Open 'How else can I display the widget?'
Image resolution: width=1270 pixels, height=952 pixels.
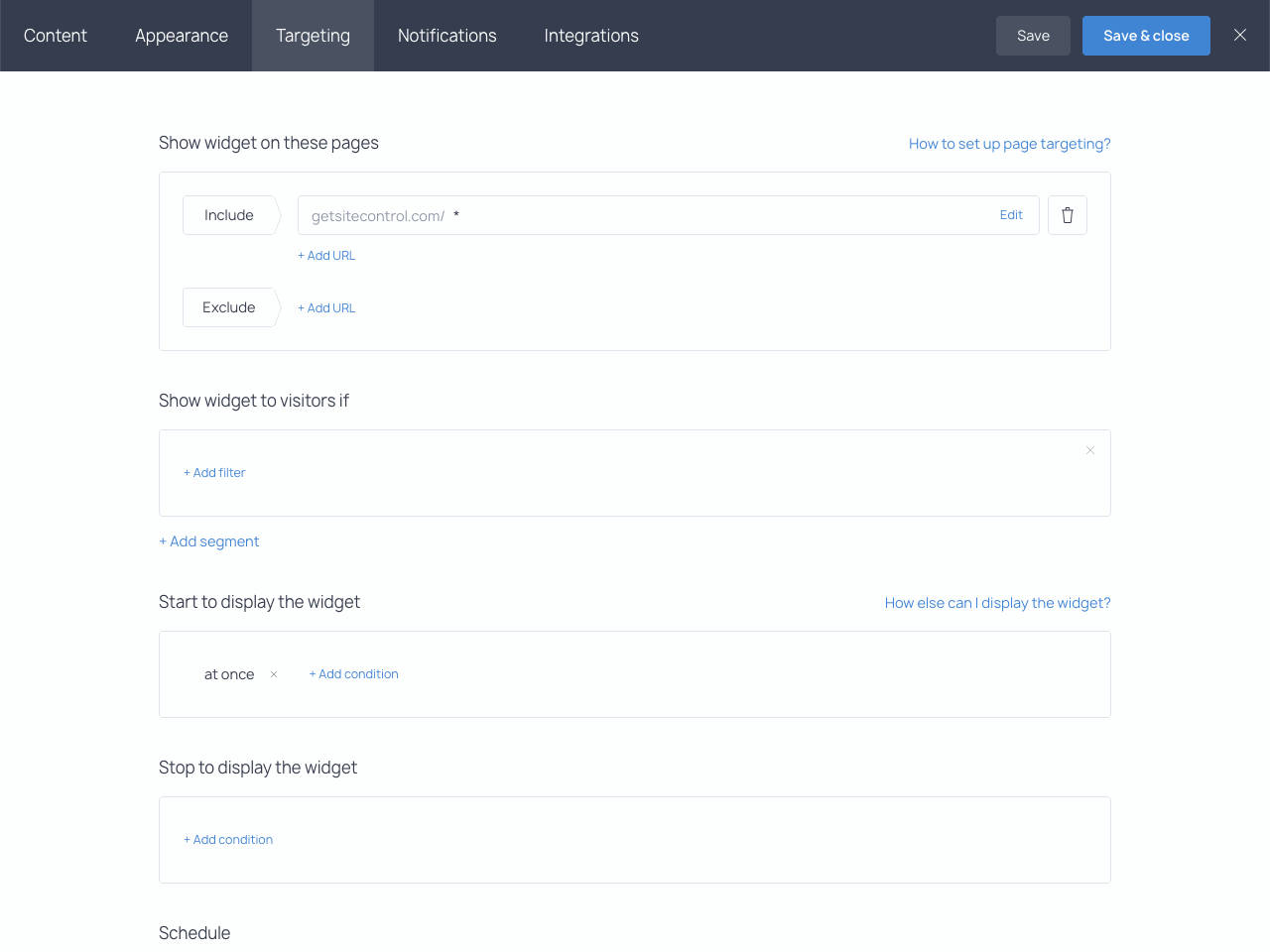point(997,602)
